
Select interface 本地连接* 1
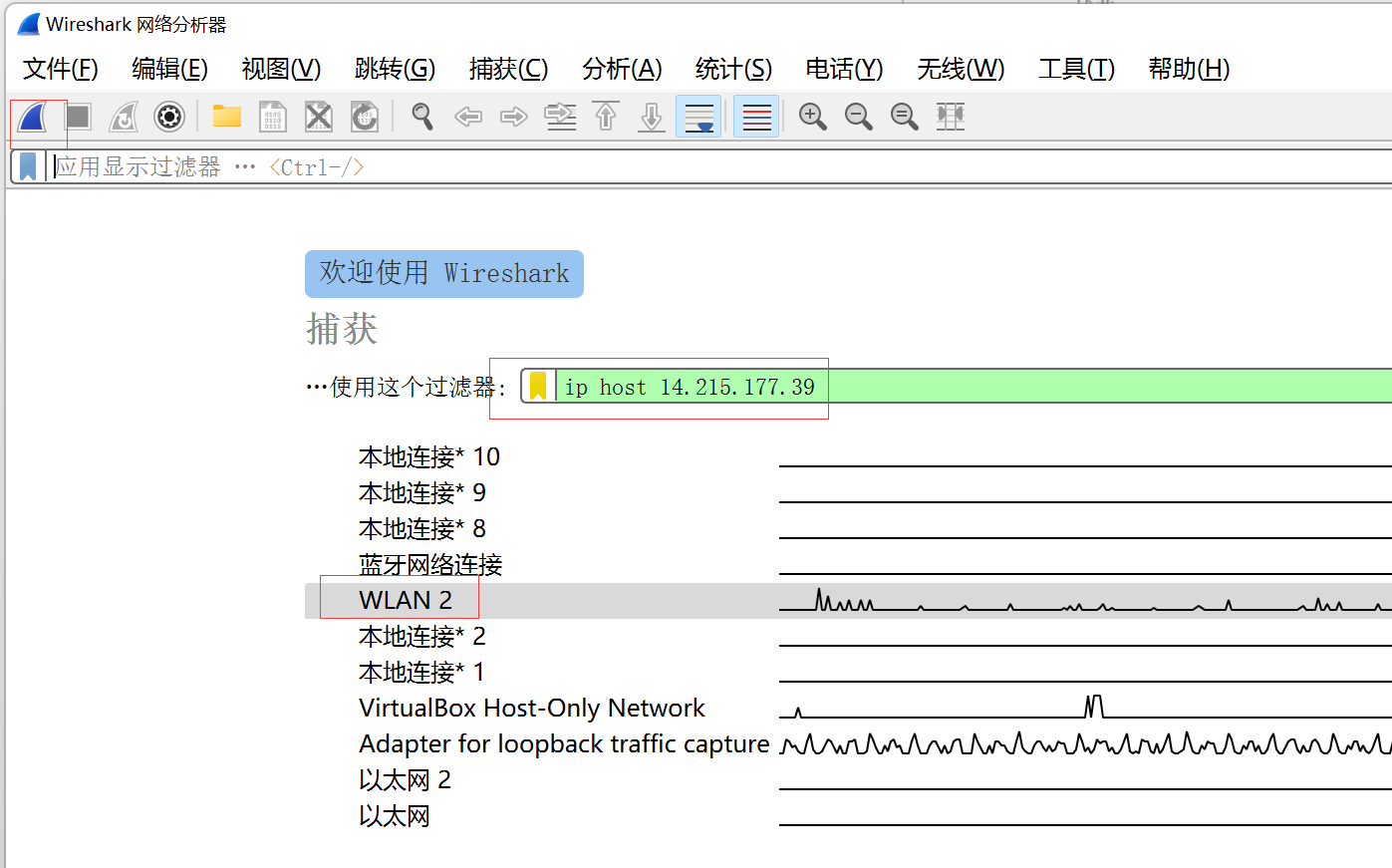point(422,672)
